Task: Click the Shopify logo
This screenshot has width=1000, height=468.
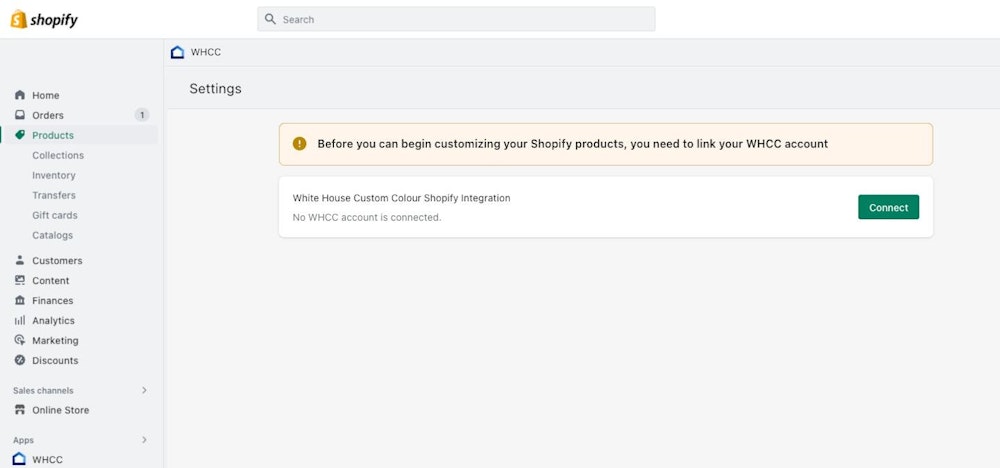Action: (44, 20)
